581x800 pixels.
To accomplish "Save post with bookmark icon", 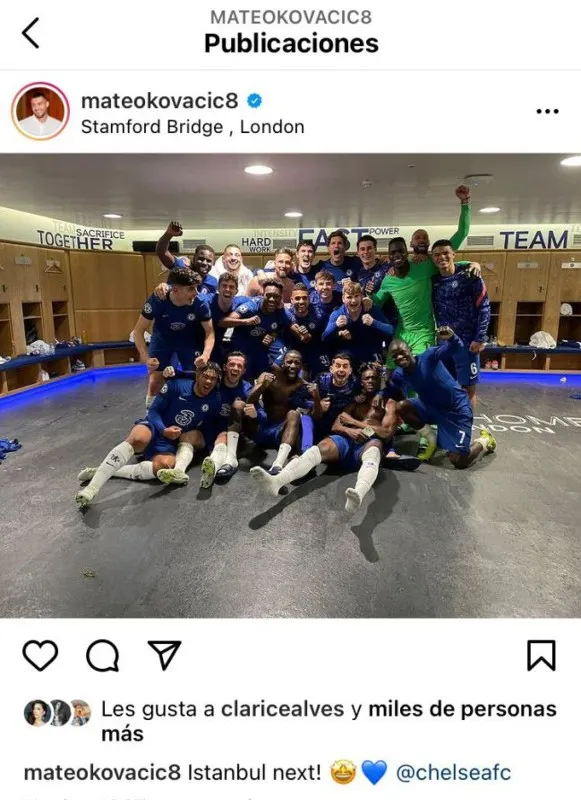I will [x=541, y=655].
